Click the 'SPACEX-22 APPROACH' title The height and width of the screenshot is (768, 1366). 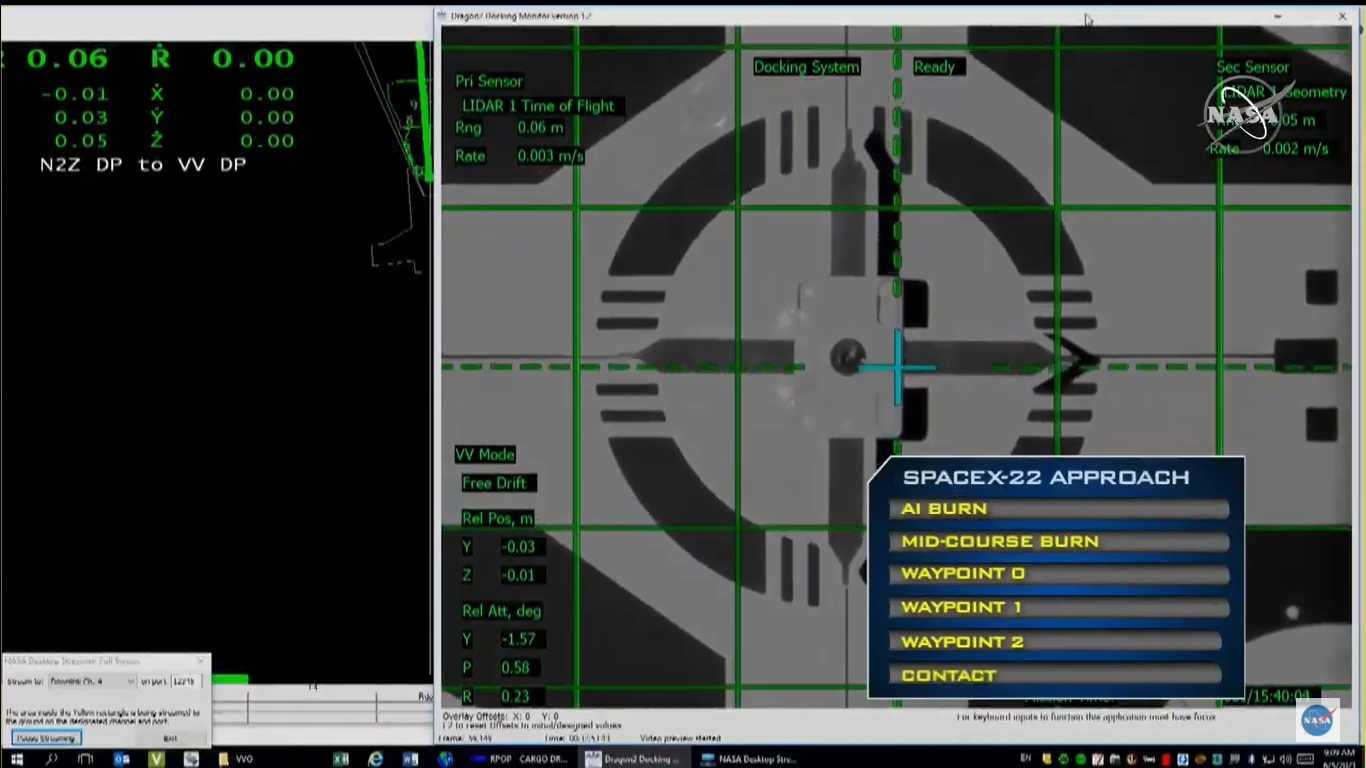1046,478
